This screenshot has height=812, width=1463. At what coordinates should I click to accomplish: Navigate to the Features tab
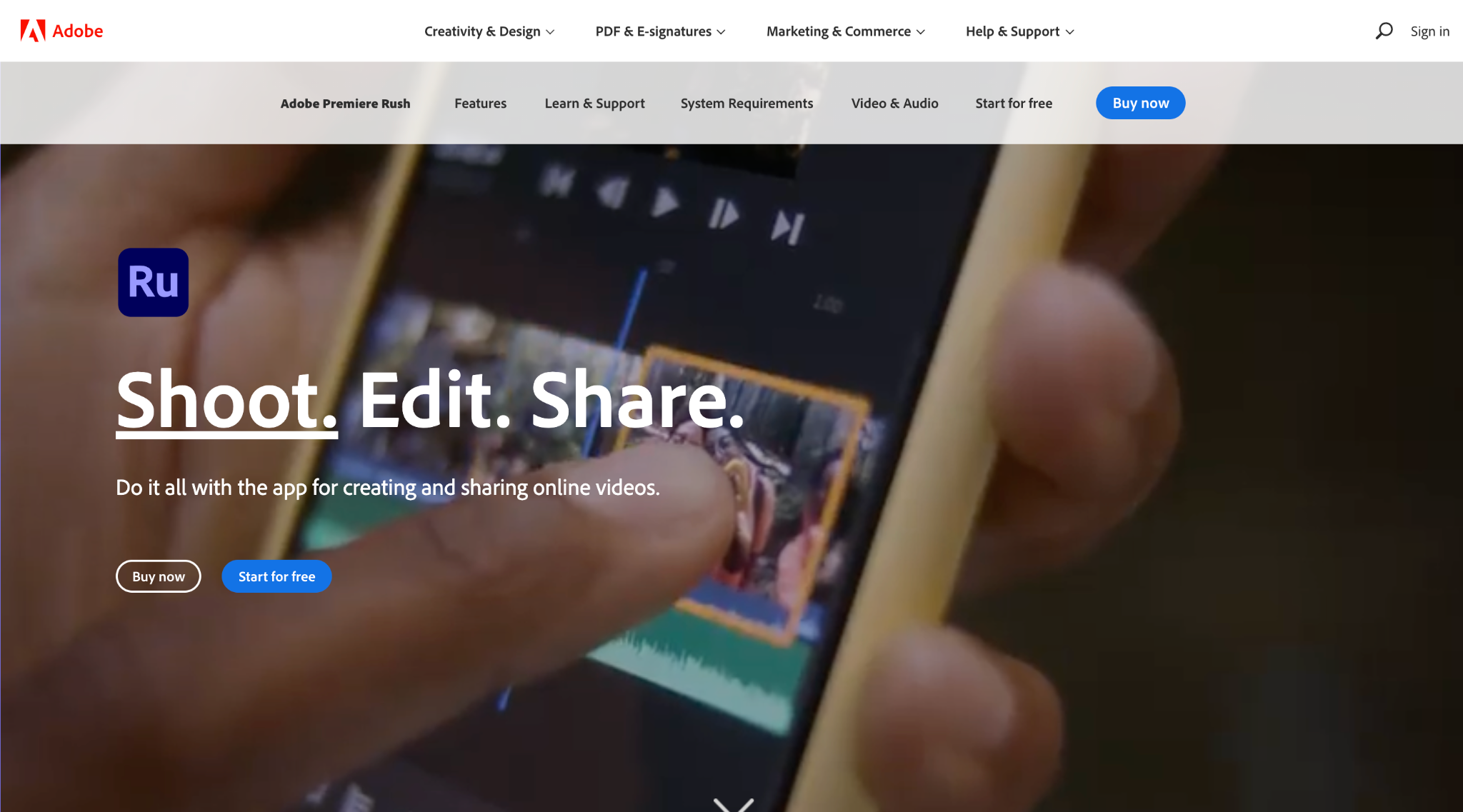point(480,103)
